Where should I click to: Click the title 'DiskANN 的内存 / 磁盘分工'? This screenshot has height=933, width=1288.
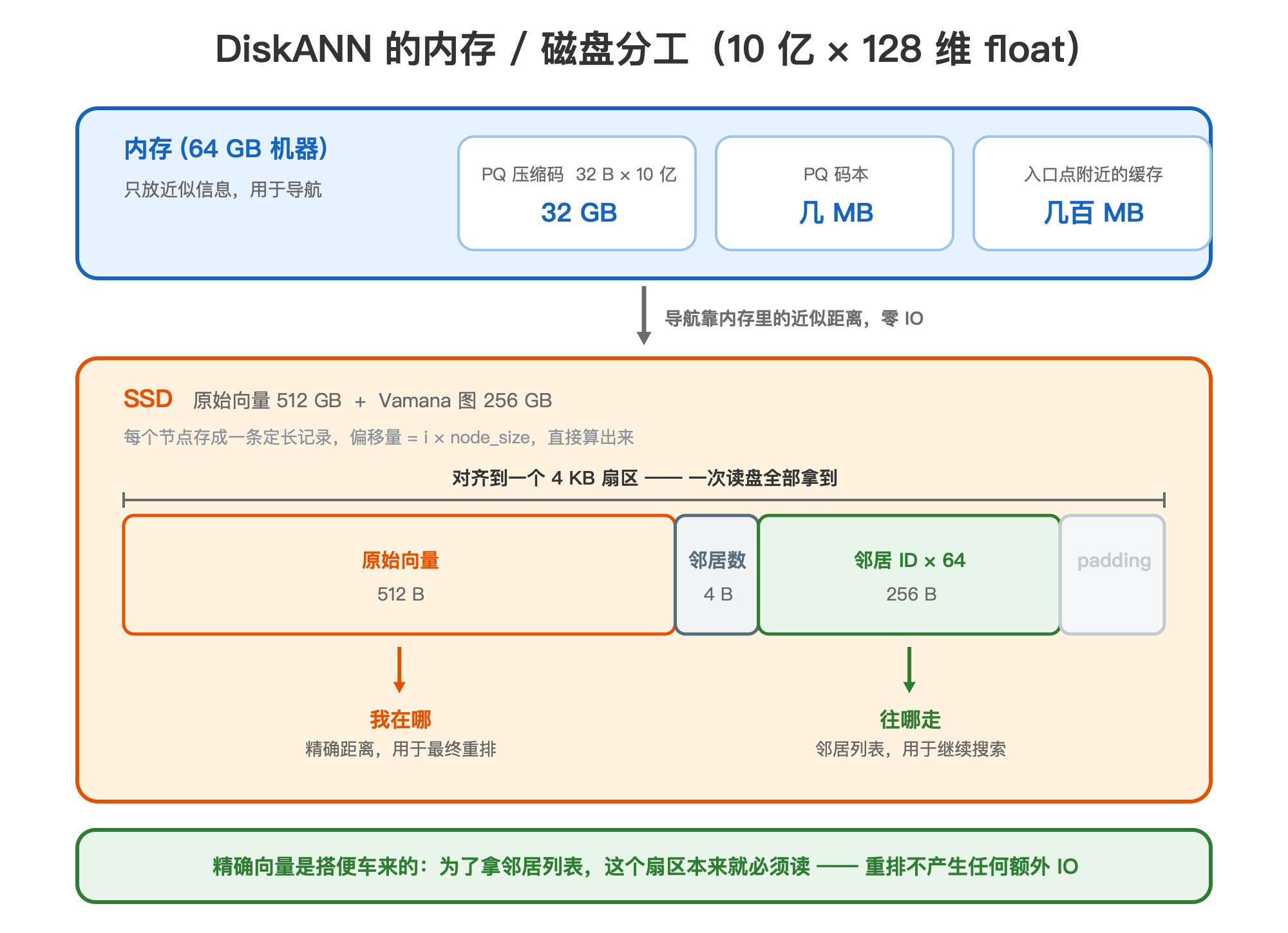451,49
